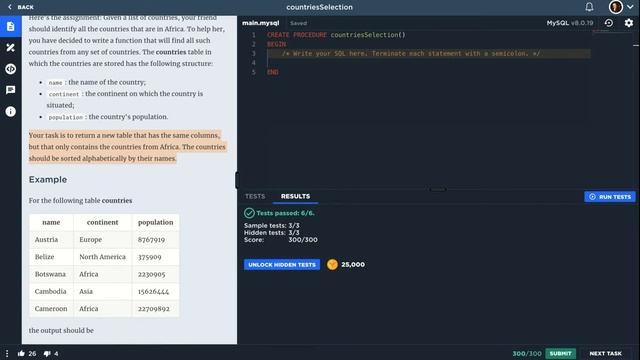The width and height of the screenshot is (640, 360).
Task: Click the CREATE PROCEDURE line of code
Action: click(336, 35)
